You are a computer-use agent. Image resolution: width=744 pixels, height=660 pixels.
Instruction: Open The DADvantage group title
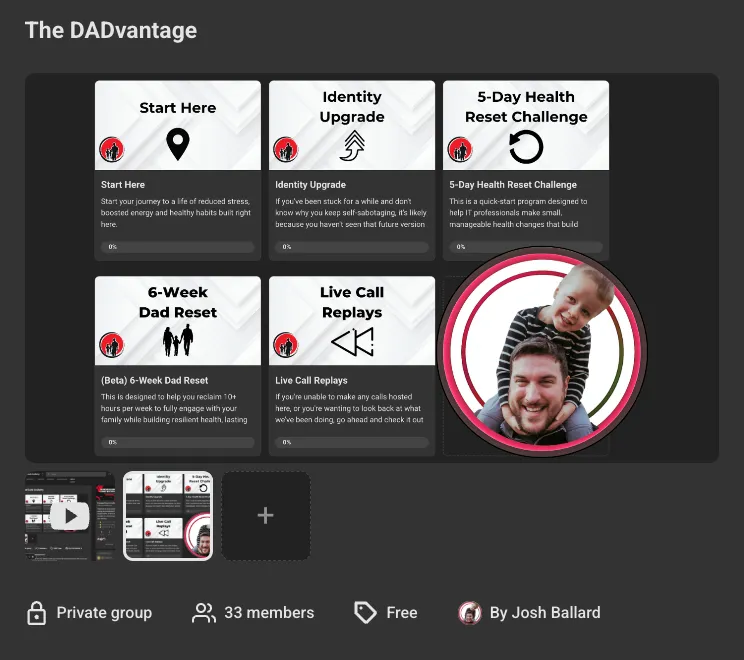pyautogui.click(x=111, y=30)
